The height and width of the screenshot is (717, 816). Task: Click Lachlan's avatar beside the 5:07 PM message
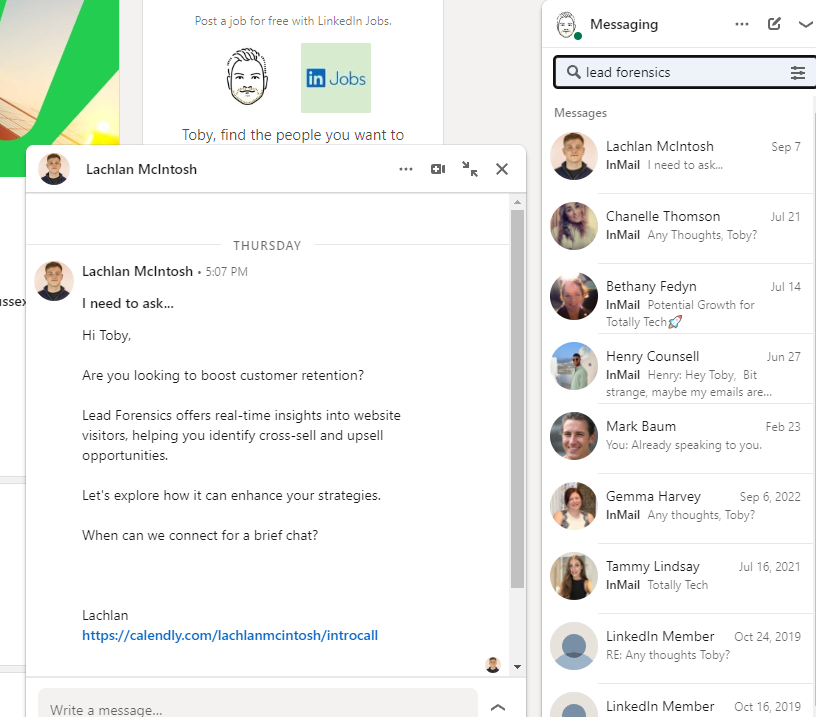point(54,281)
